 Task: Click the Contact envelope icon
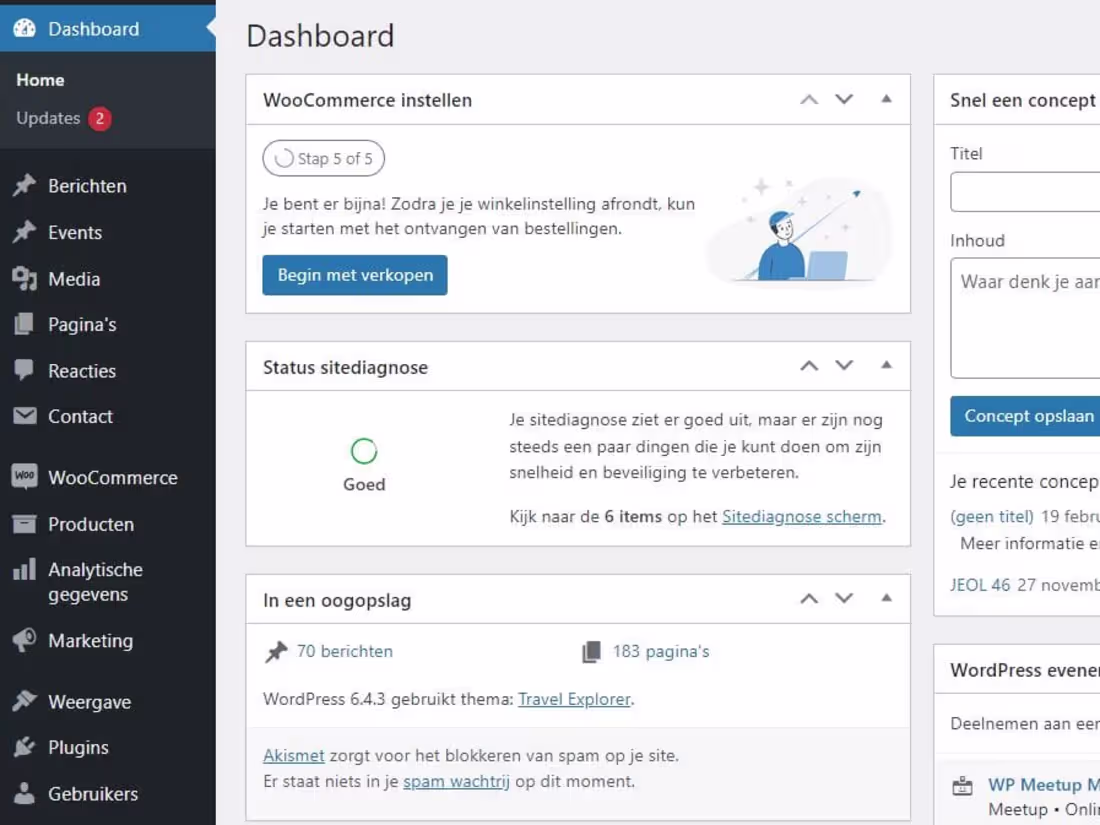[25, 416]
